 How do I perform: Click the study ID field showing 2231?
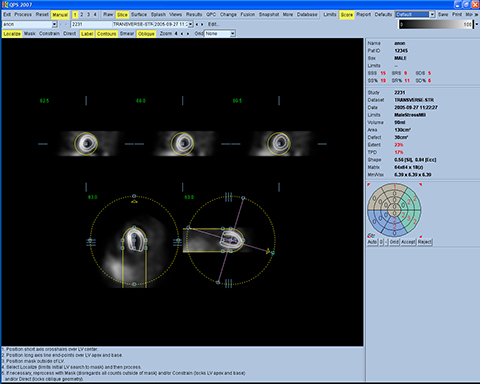[91, 24]
